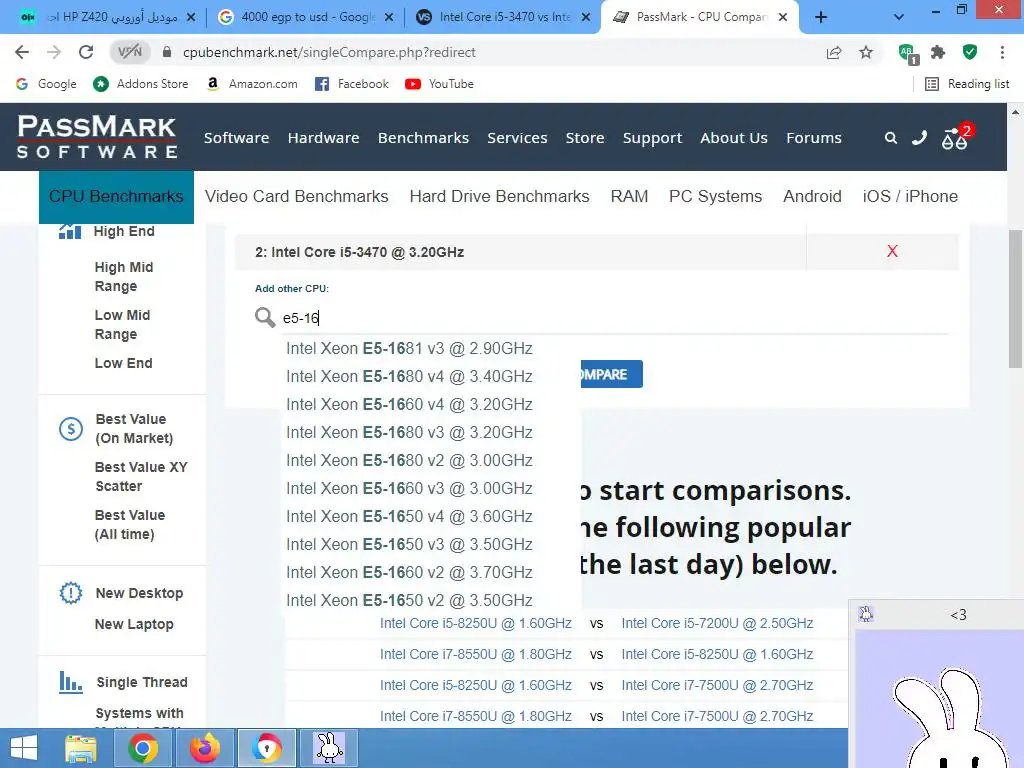Viewport: 1024px width, 768px height.
Task: Open the compare scales icon with badge
Action: [957, 136]
